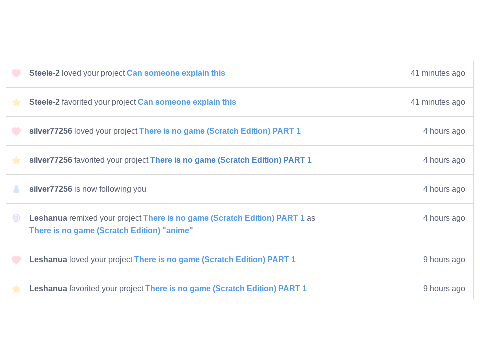480x360 pixels.
Task: Open 'Can someone explain this' in loved row
Action: [176, 73]
